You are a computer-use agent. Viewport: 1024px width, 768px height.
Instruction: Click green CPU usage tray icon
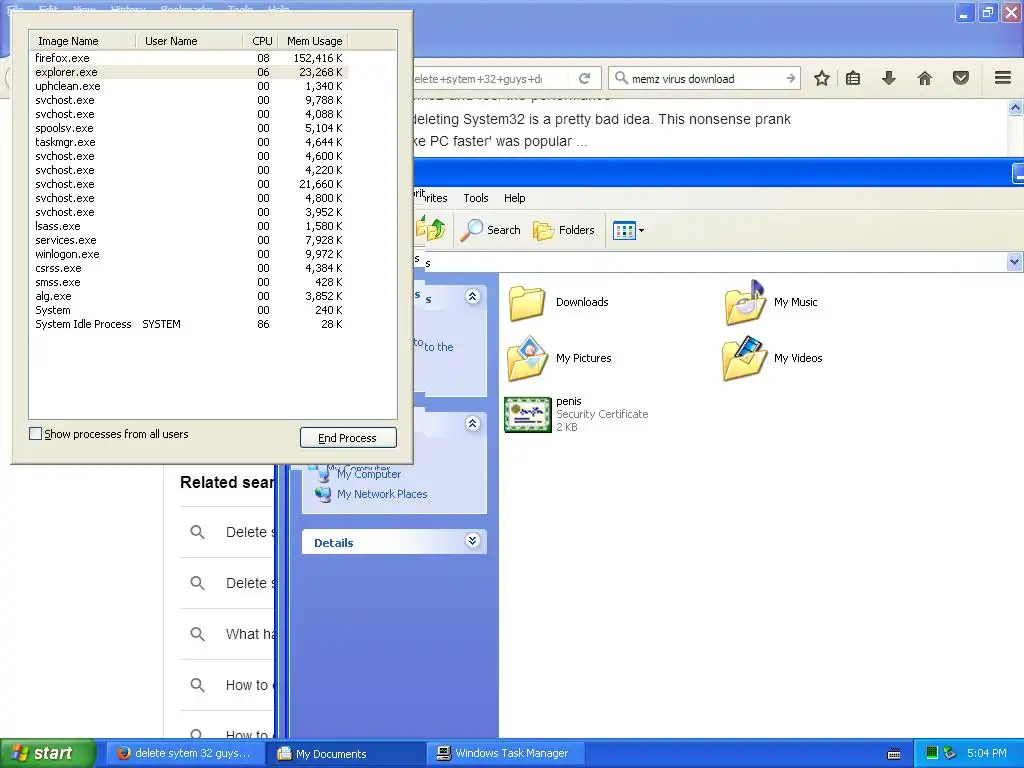(x=932, y=753)
